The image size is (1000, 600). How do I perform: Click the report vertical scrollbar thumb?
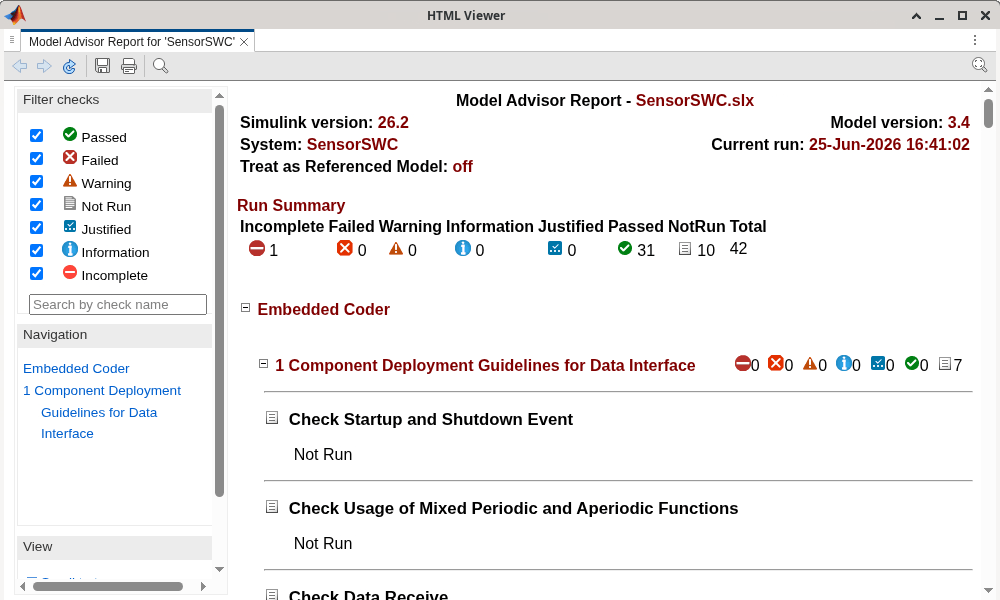988,113
